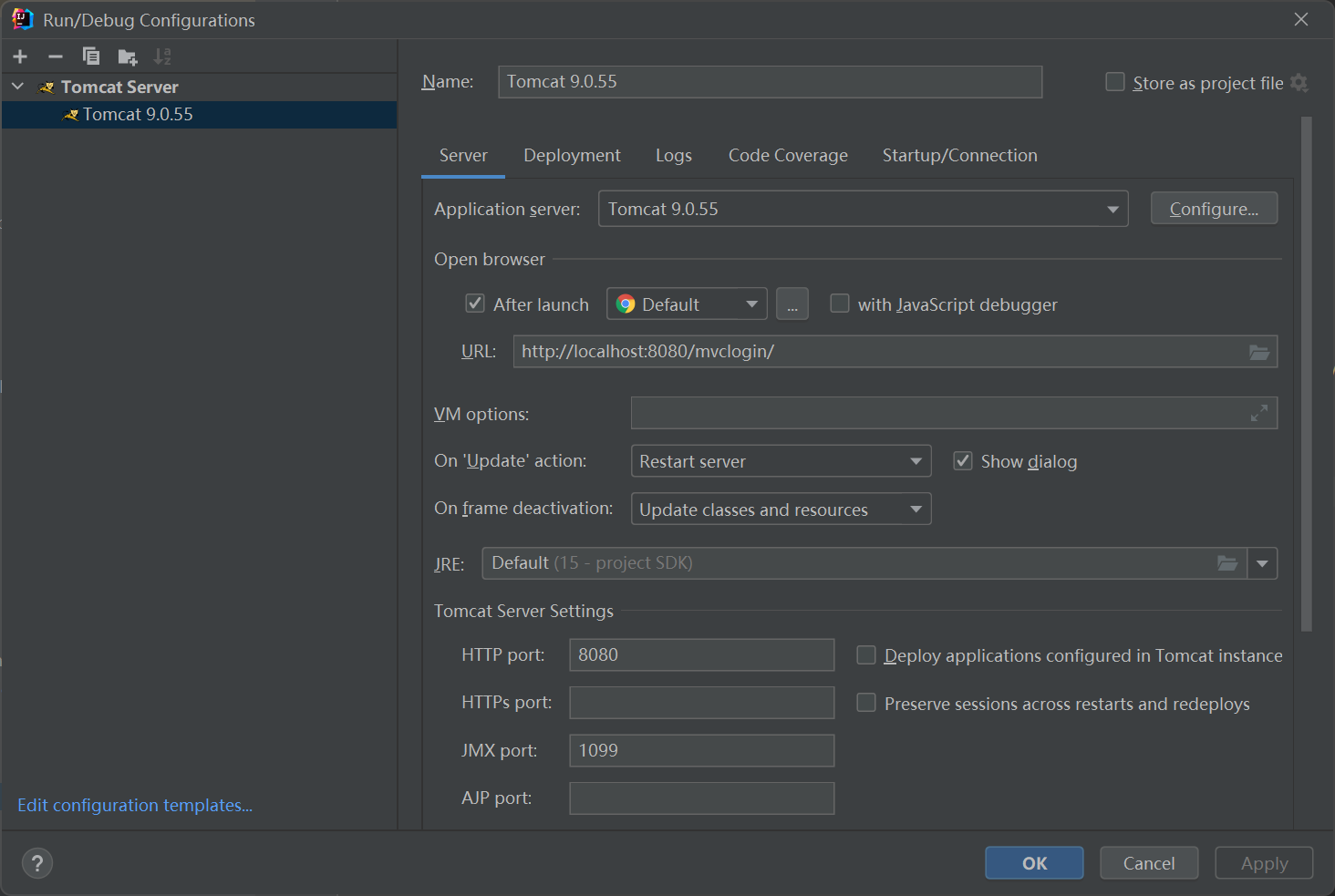The width and height of the screenshot is (1335, 896).
Task: Click the Configure... button
Action: click(1214, 209)
